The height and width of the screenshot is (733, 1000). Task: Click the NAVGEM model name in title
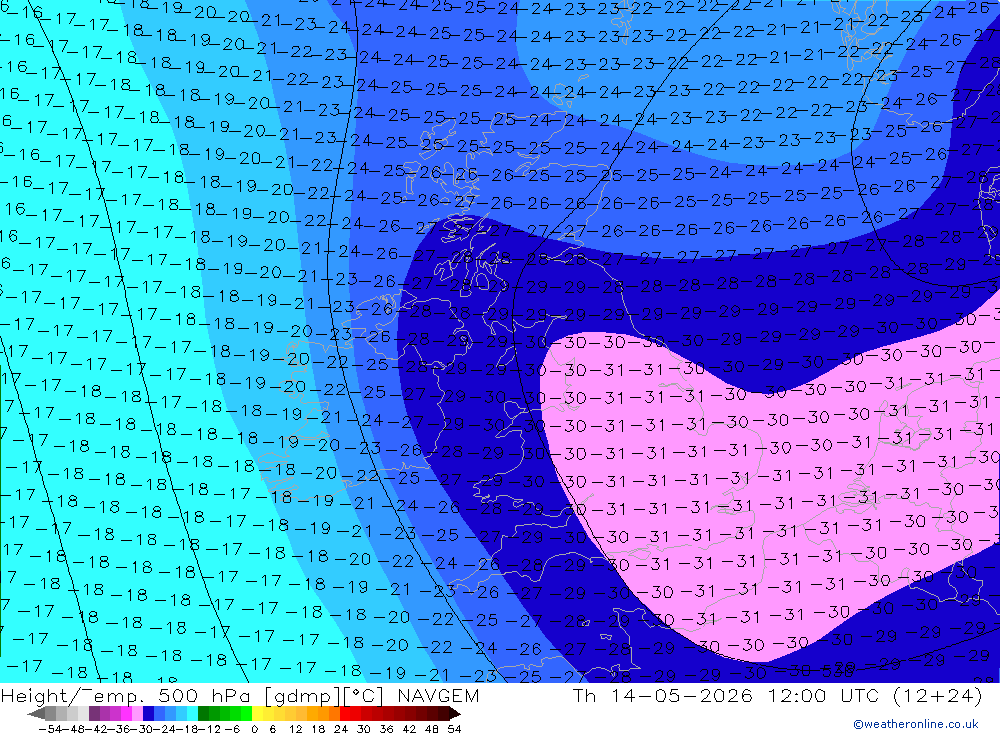(438, 695)
